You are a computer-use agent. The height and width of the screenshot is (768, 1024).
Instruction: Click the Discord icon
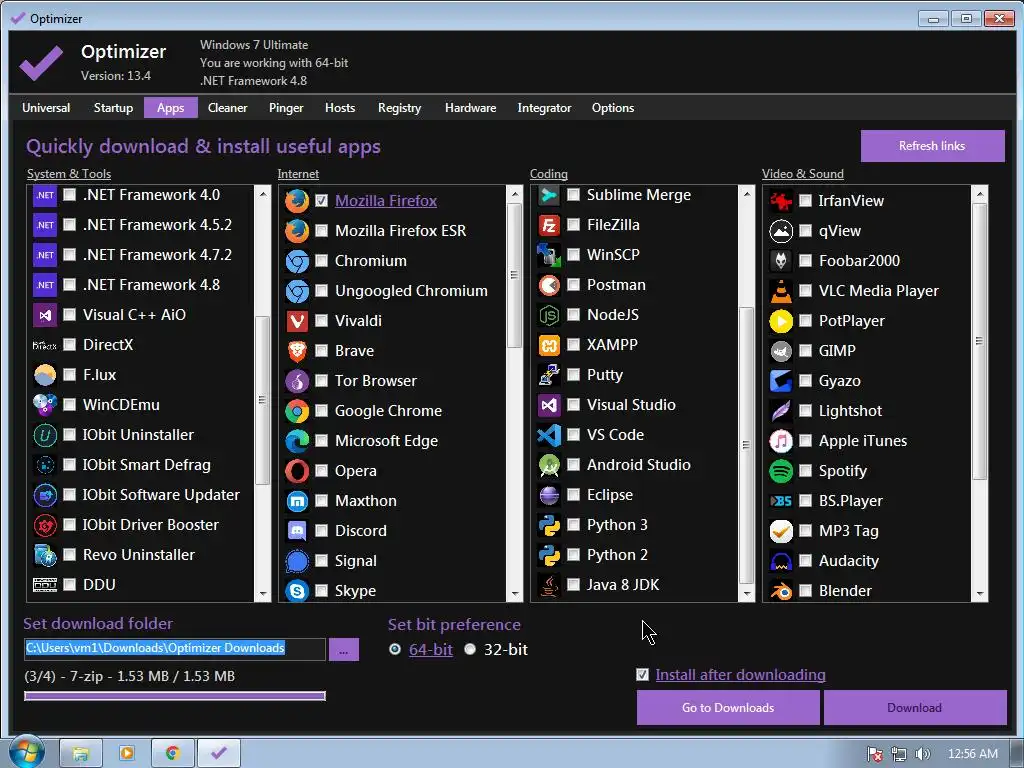(x=297, y=532)
